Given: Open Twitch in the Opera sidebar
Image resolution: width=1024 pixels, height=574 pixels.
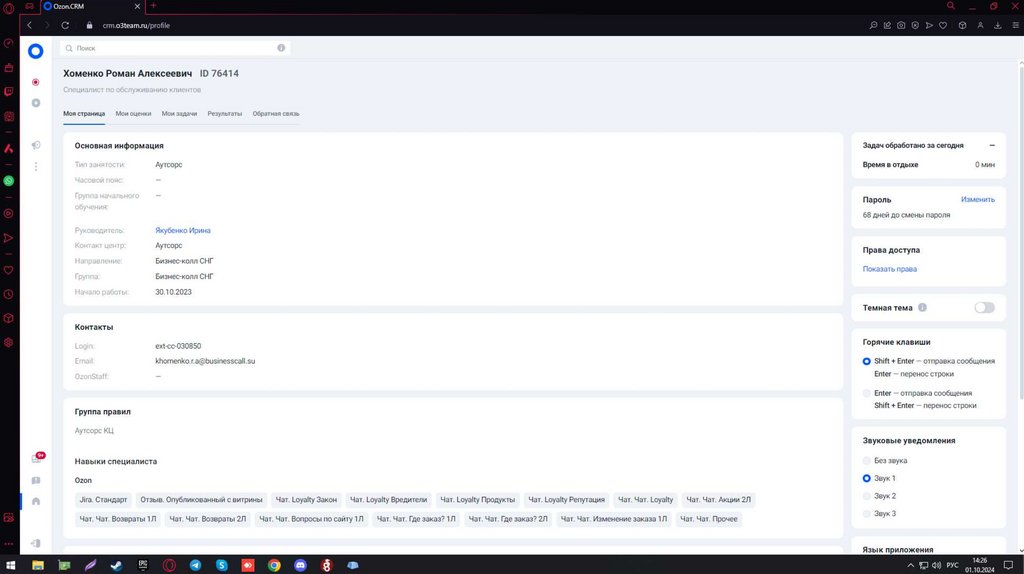Looking at the screenshot, I should pyautogui.click(x=8, y=91).
